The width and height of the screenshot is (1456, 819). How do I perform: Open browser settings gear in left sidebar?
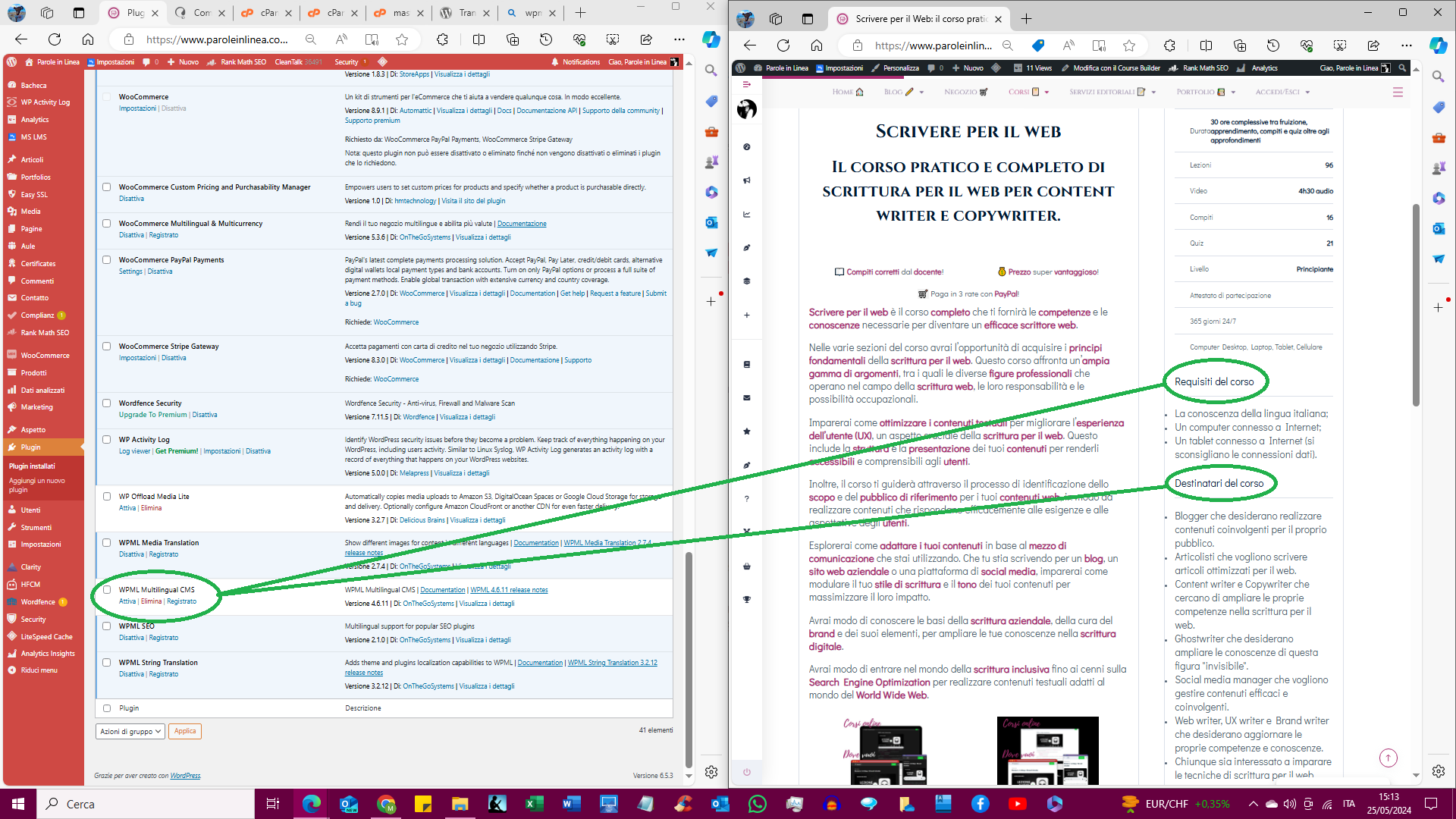coord(711,772)
